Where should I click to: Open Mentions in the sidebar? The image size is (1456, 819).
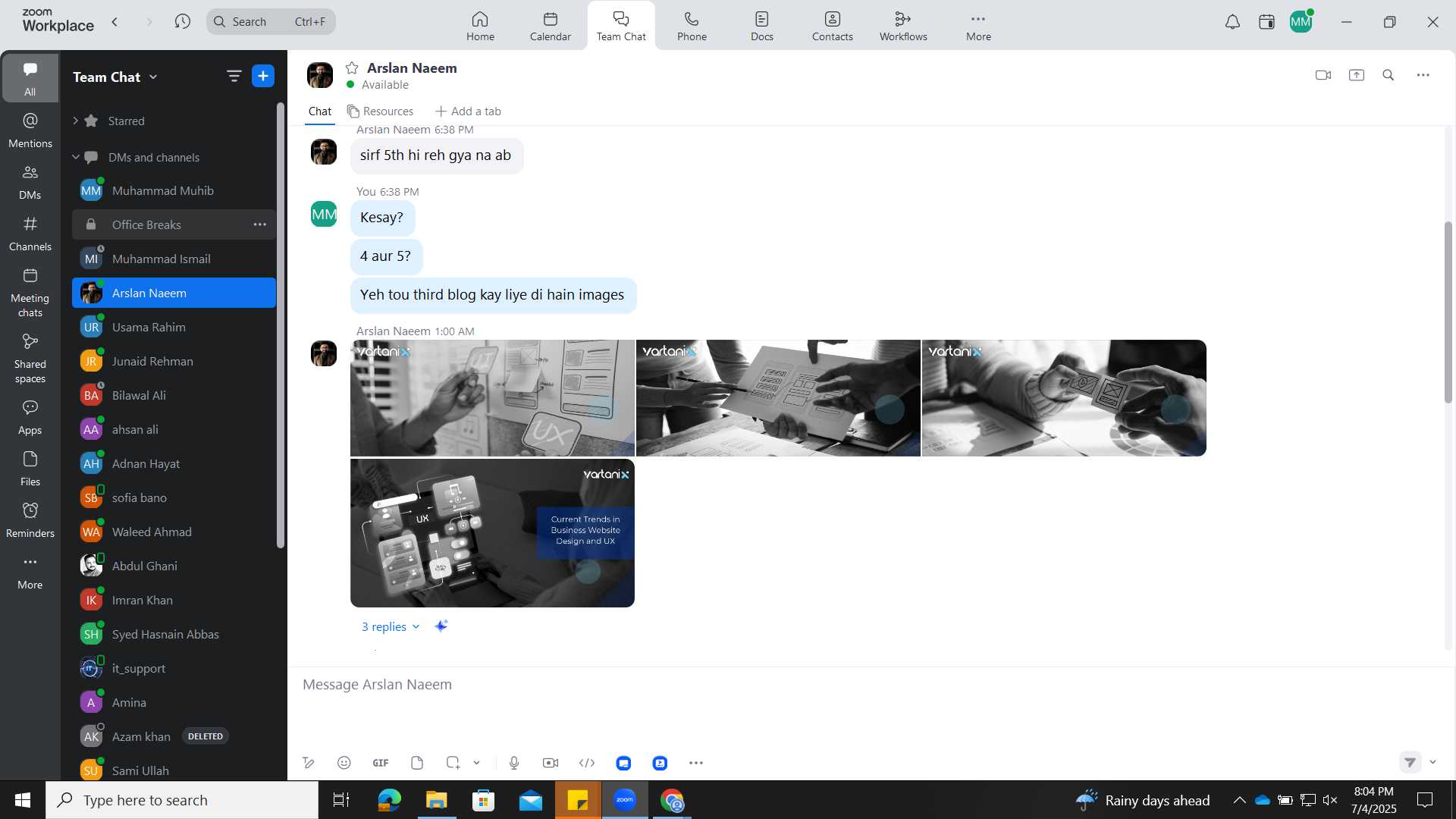click(30, 130)
